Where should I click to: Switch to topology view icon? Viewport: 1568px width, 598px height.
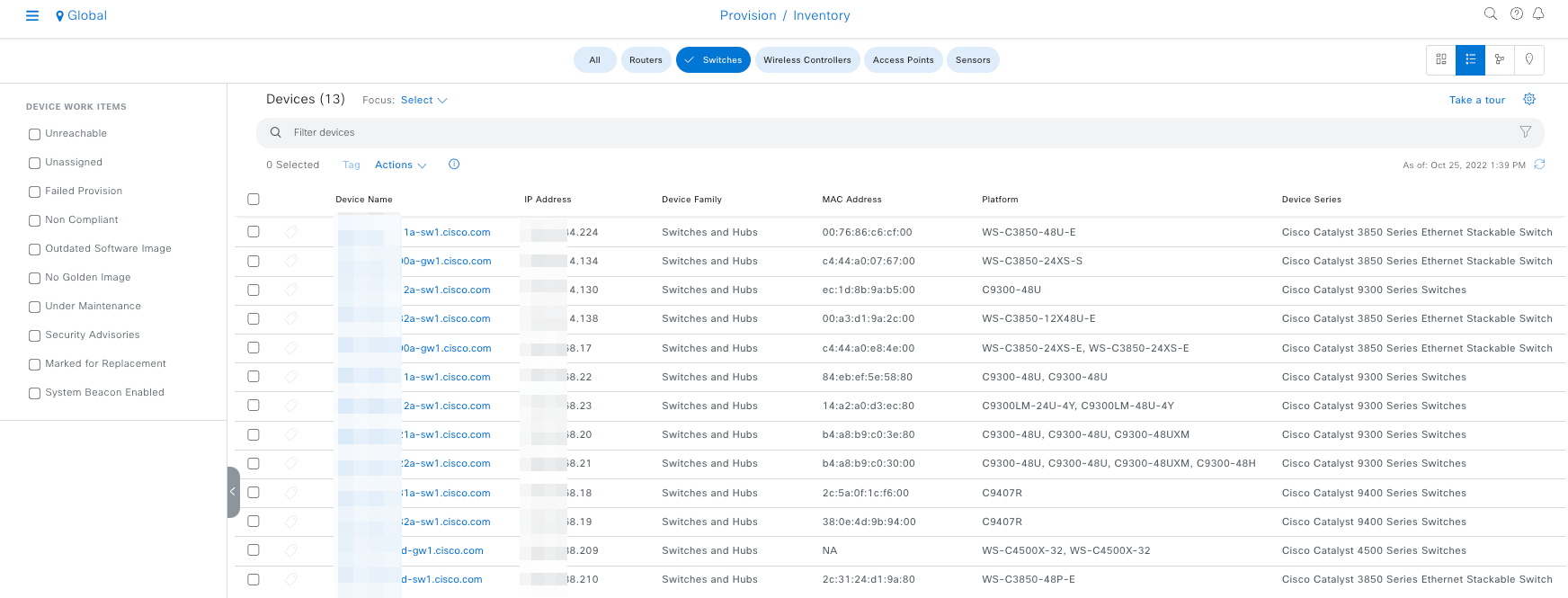tap(1500, 59)
